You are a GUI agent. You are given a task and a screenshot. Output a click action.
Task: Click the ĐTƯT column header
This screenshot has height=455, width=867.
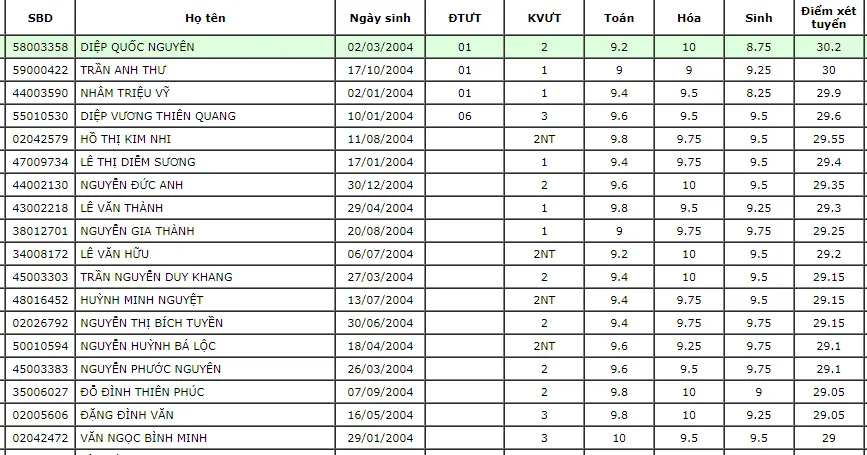click(x=464, y=18)
